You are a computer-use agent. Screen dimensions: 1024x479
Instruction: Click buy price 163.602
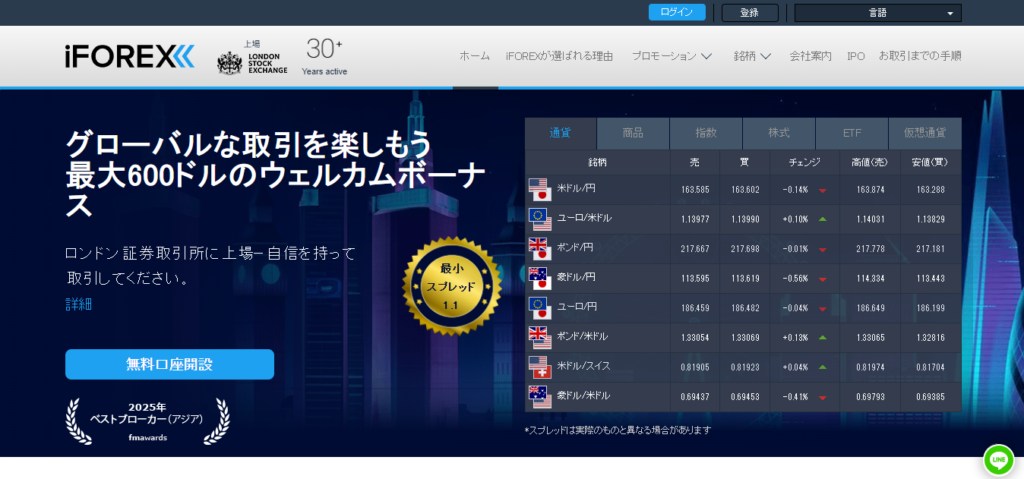[x=745, y=190]
